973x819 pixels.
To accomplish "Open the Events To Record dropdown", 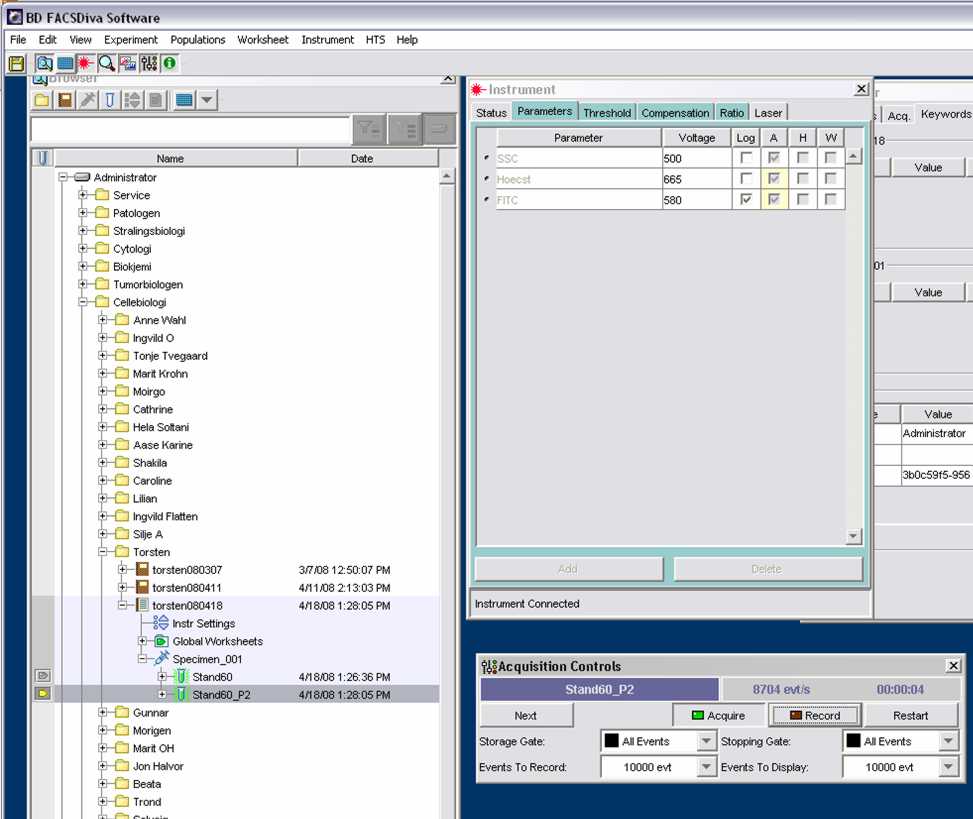I will (707, 767).
